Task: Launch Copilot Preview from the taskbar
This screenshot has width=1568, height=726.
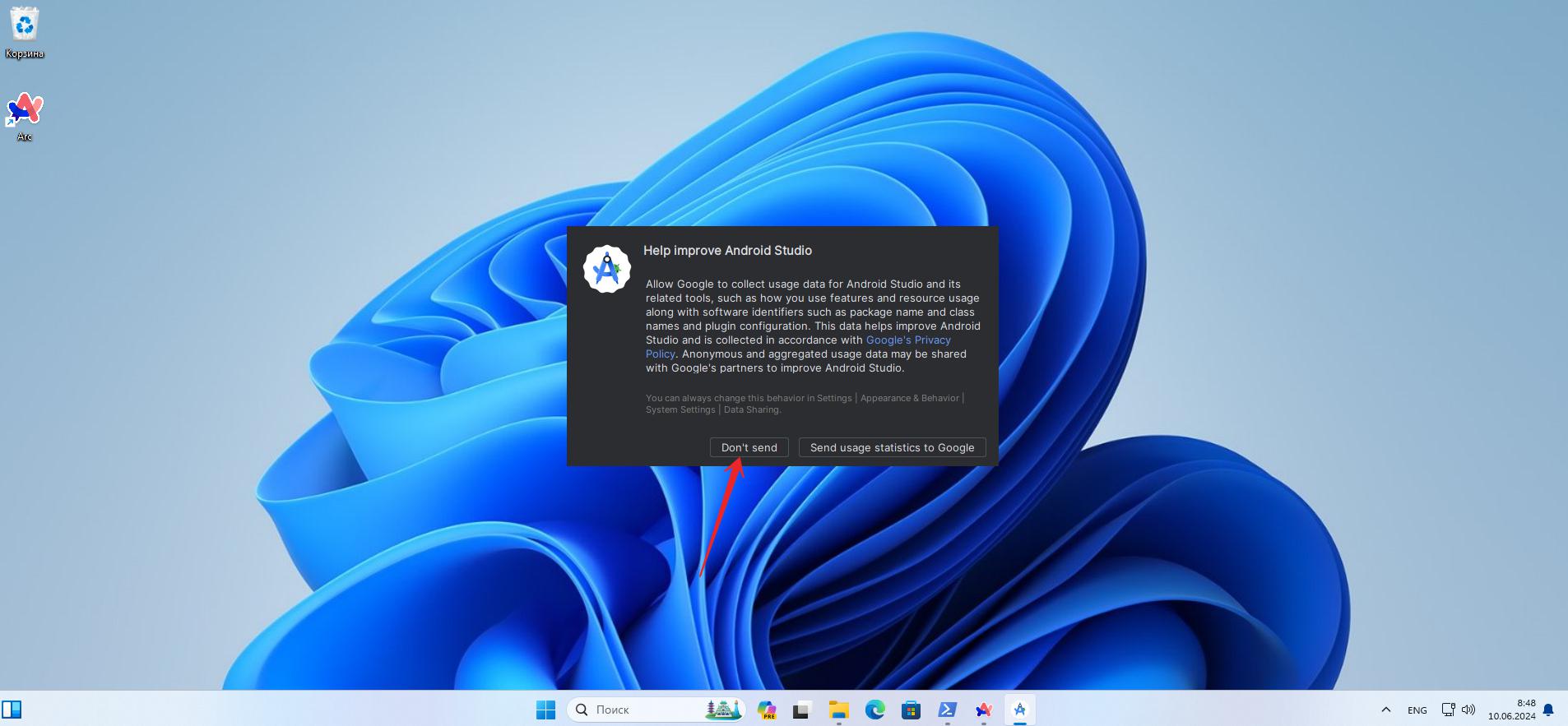Action: coord(767,710)
